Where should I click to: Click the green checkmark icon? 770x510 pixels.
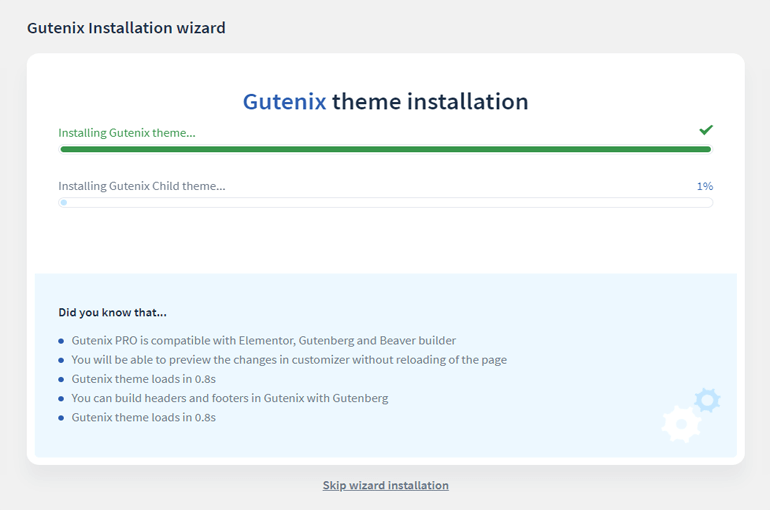click(x=706, y=130)
